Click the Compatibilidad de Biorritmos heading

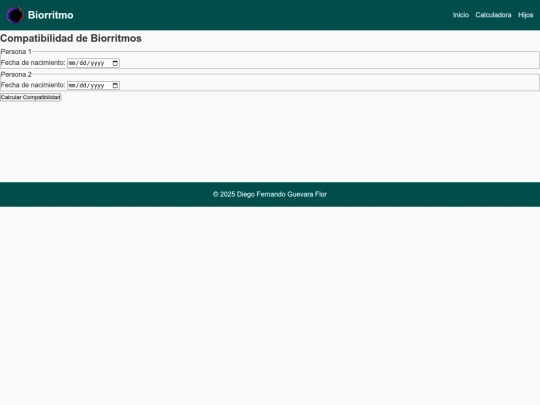pyautogui.click(x=71, y=38)
